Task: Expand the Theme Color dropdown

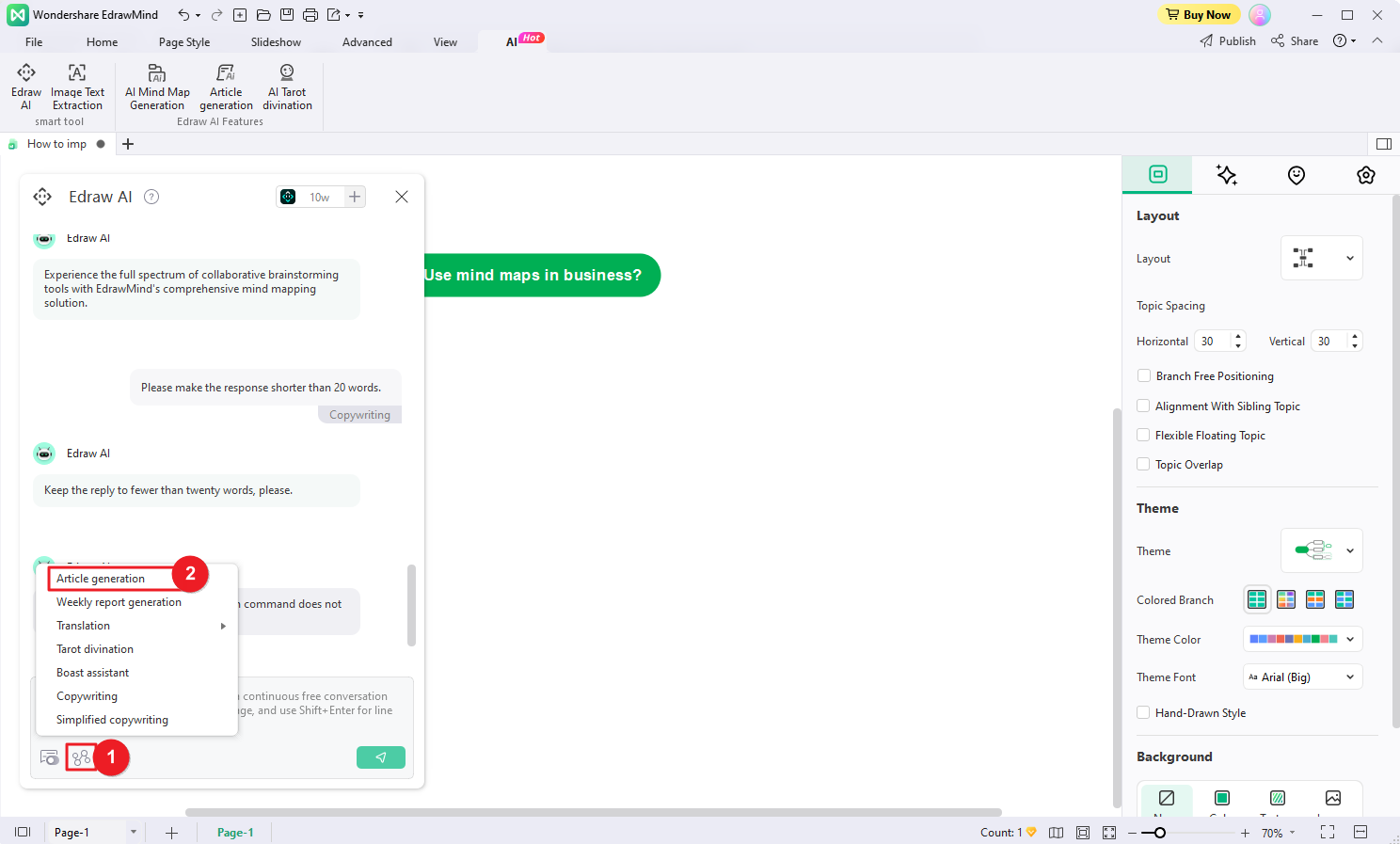Action: pyautogui.click(x=1303, y=639)
